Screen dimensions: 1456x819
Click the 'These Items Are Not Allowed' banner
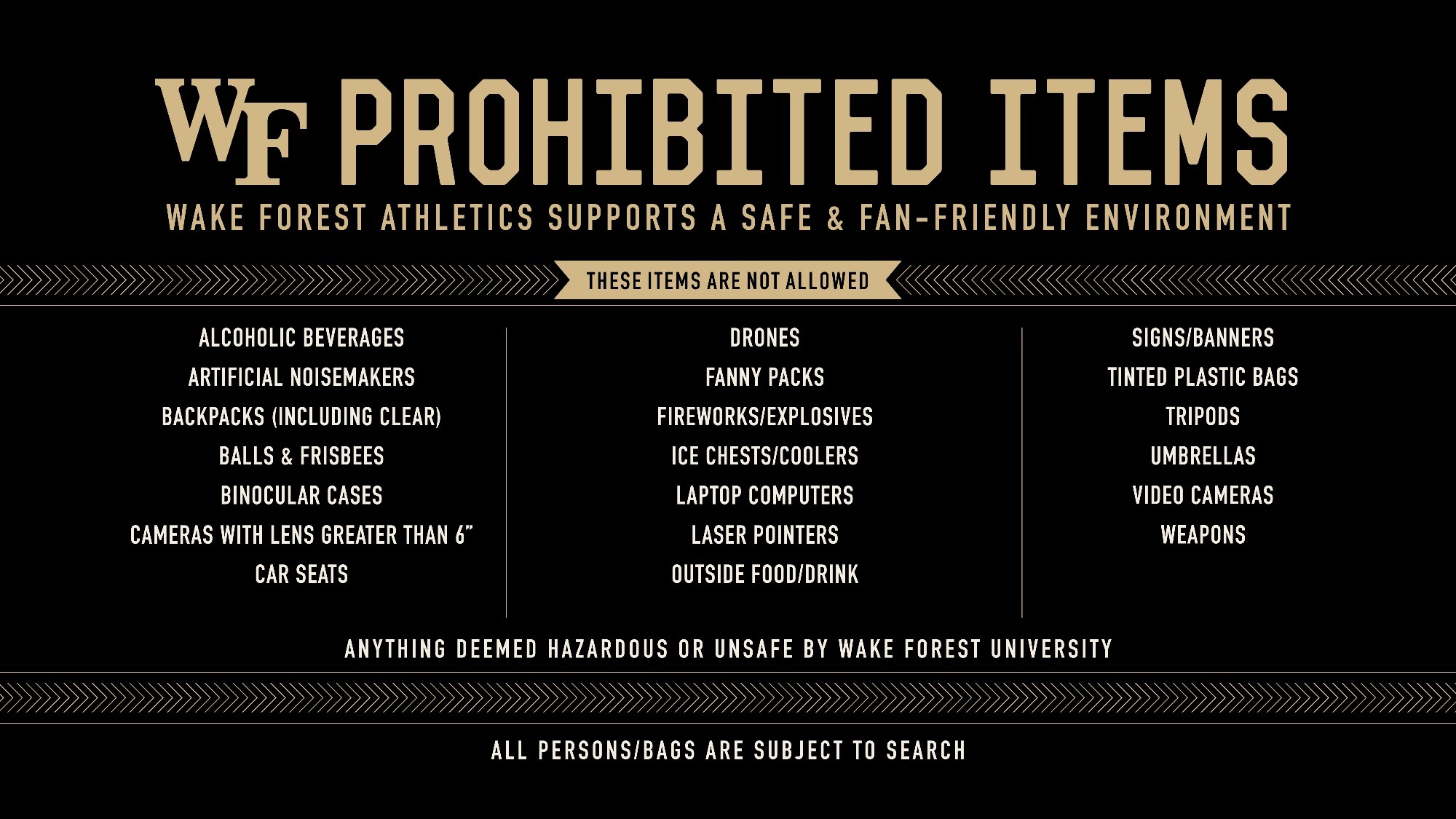[x=727, y=281]
